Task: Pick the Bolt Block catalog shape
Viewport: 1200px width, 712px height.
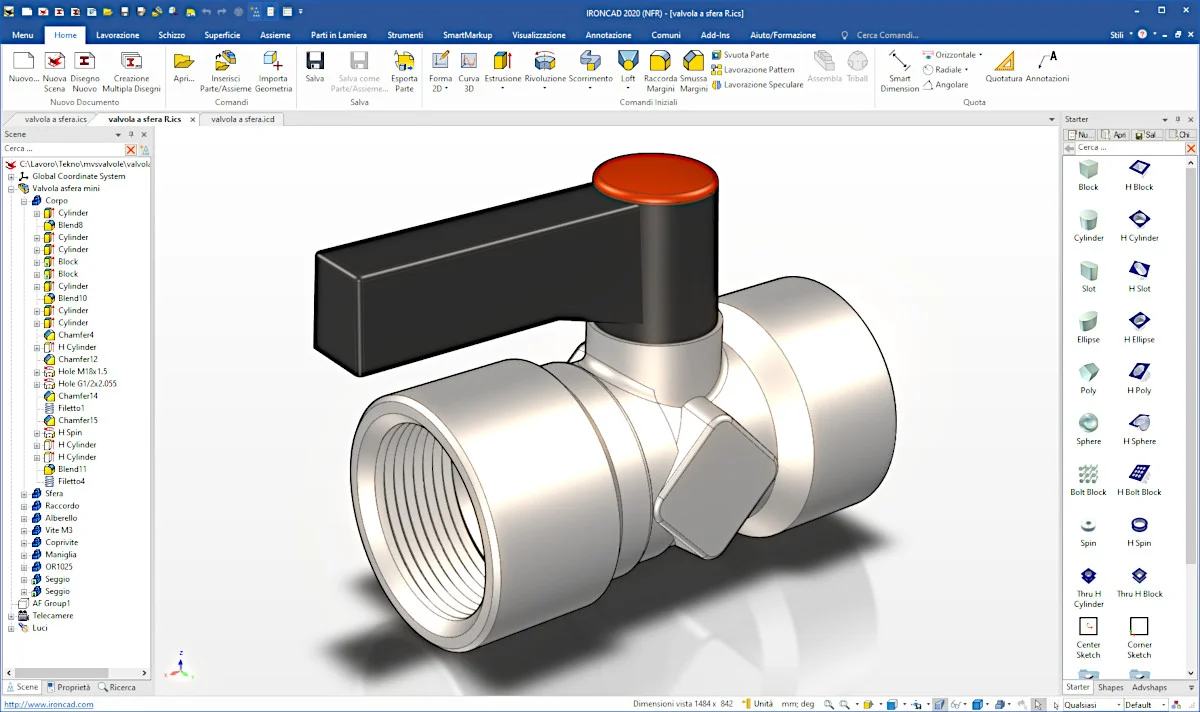Action: coord(1088,479)
